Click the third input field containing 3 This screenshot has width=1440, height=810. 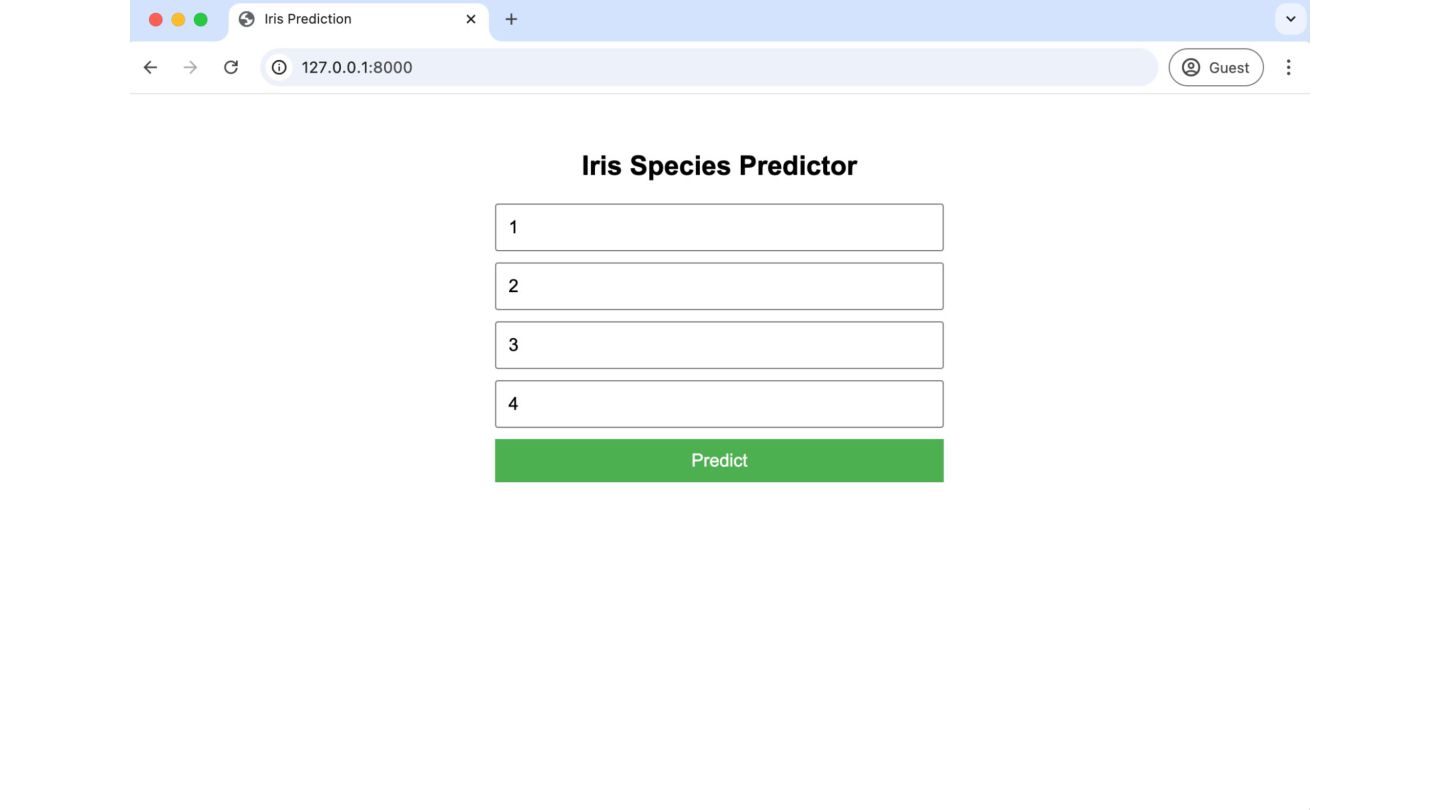coord(719,345)
